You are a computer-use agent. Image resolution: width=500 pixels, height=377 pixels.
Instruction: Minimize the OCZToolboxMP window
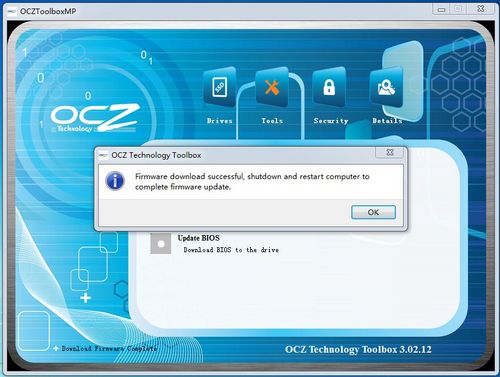tap(441, 9)
